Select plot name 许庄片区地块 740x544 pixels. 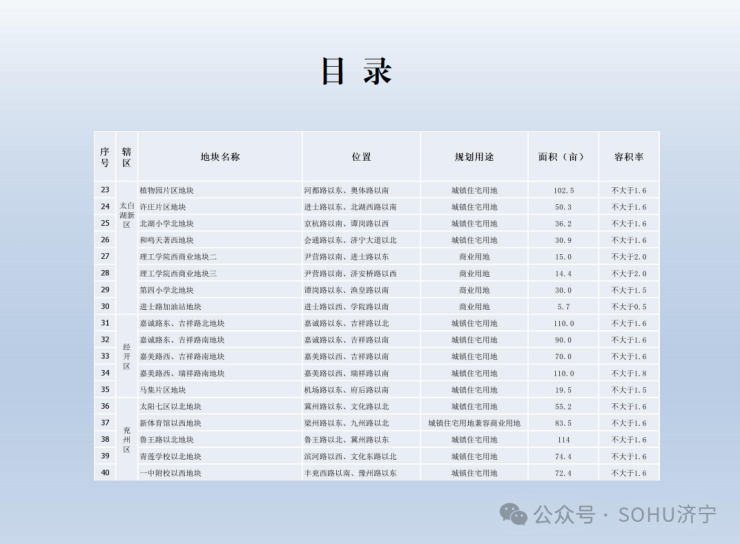tap(163, 207)
